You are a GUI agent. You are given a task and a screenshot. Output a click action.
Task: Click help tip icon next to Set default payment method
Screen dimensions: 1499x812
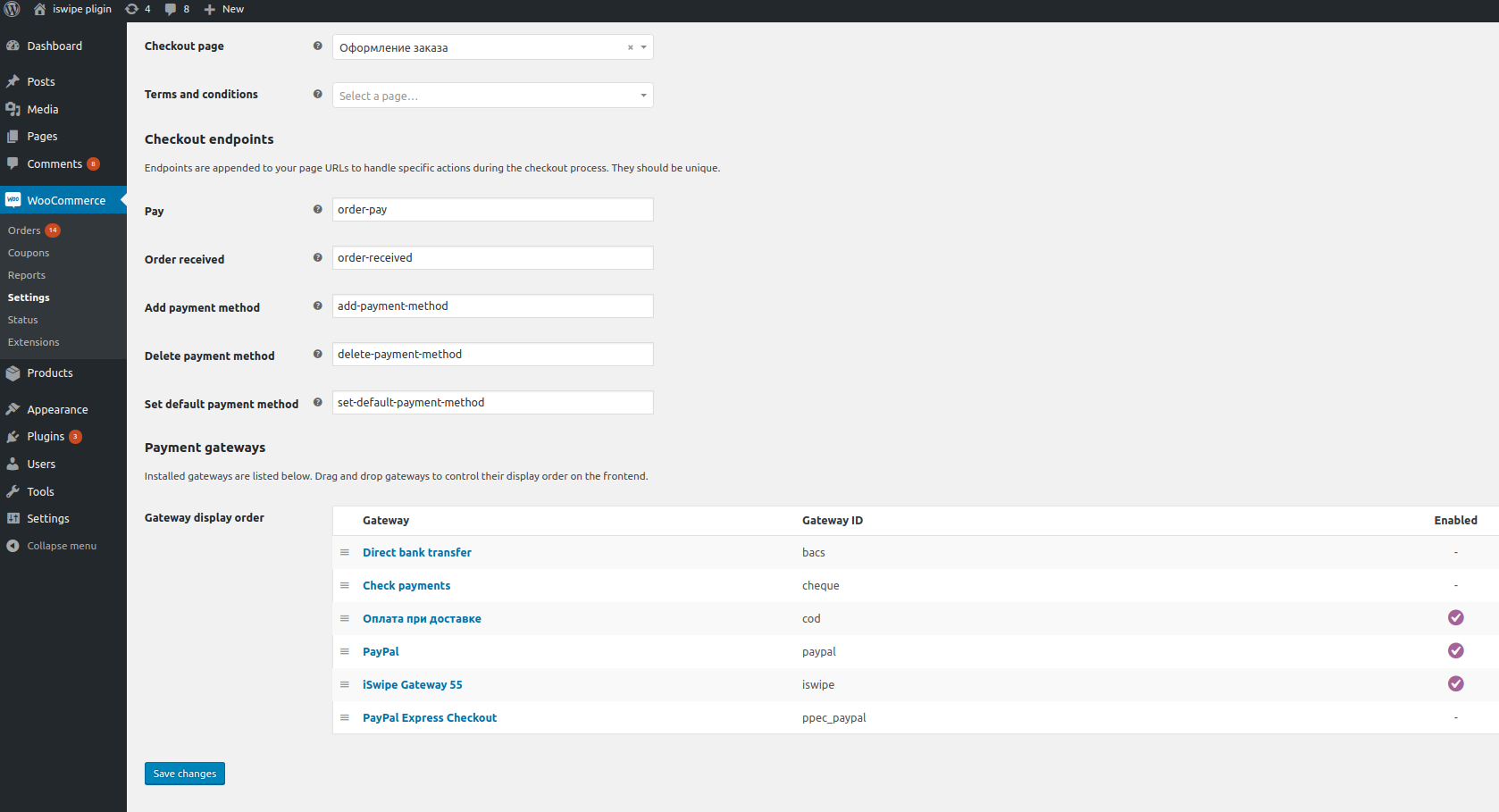[317, 402]
